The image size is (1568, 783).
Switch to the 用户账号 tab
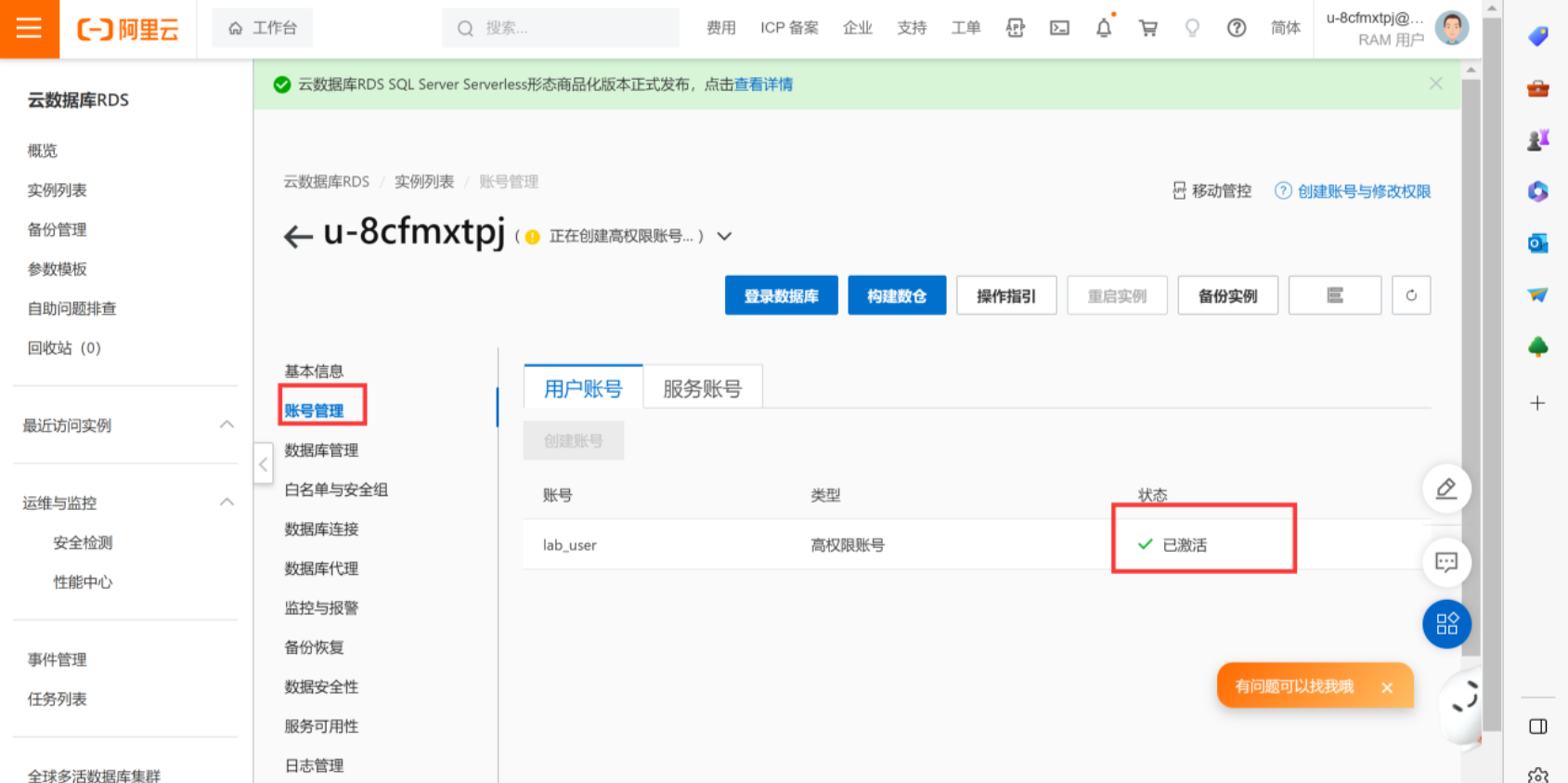tap(583, 387)
